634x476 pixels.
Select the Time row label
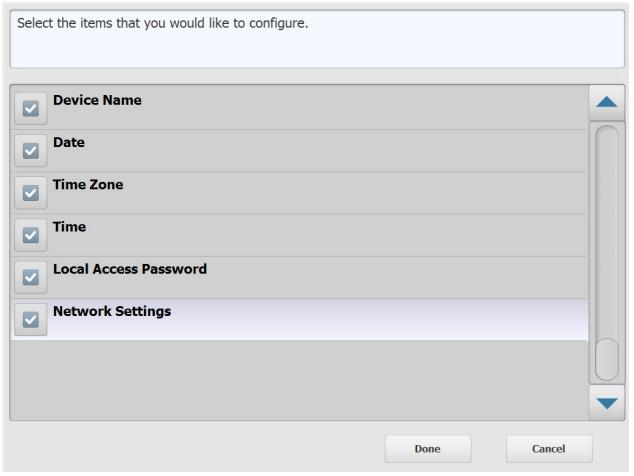pos(70,227)
